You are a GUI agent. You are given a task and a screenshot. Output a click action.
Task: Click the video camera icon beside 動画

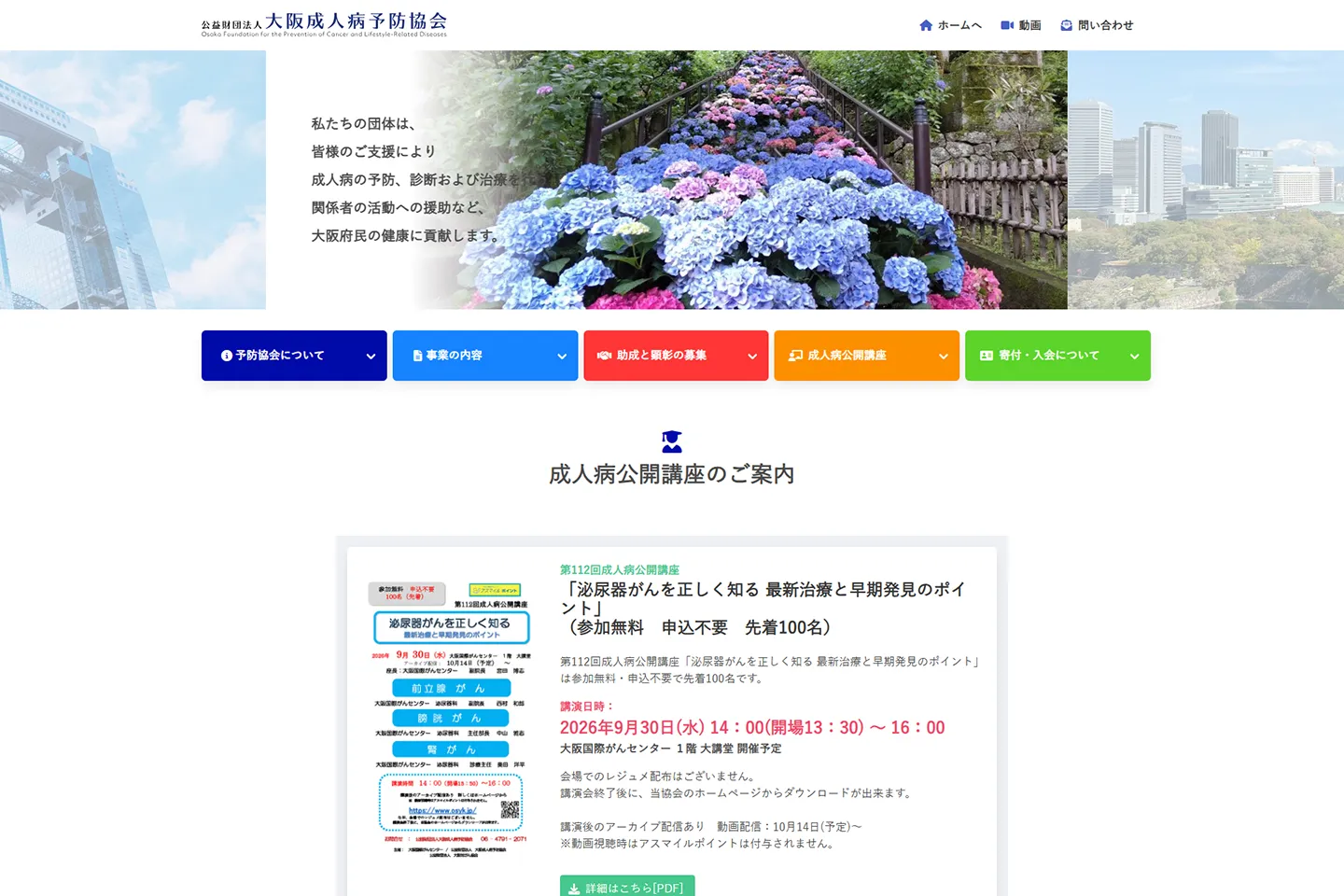point(1007,25)
